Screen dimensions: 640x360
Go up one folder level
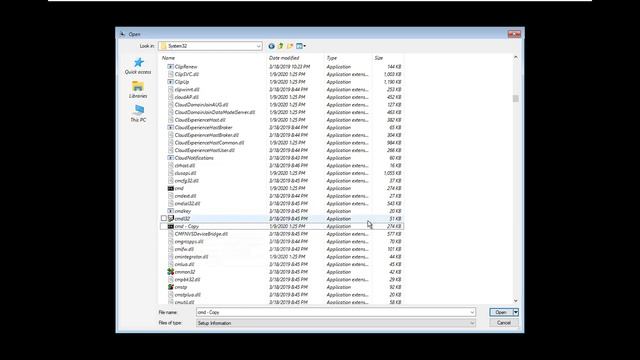(x=280, y=46)
